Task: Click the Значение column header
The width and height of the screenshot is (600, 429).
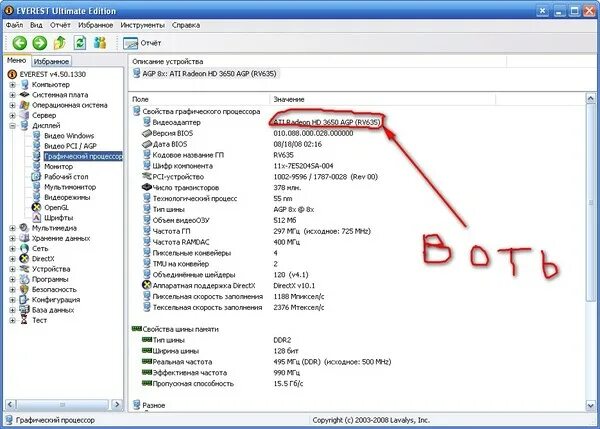Action: pyautogui.click(x=382, y=99)
